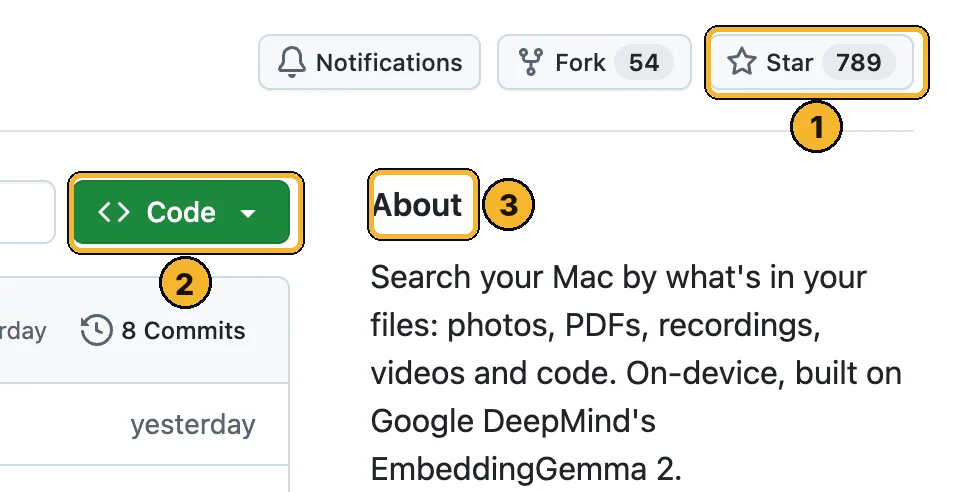Click the Fork branch icon
Image resolution: width=962 pixels, height=492 pixels.
pyautogui.click(x=530, y=62)
